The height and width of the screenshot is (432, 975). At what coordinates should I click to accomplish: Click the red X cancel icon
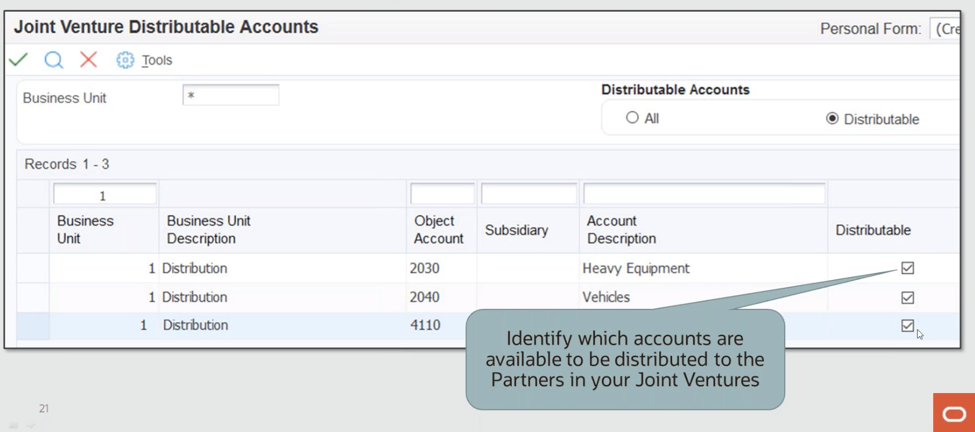point(88,60)
